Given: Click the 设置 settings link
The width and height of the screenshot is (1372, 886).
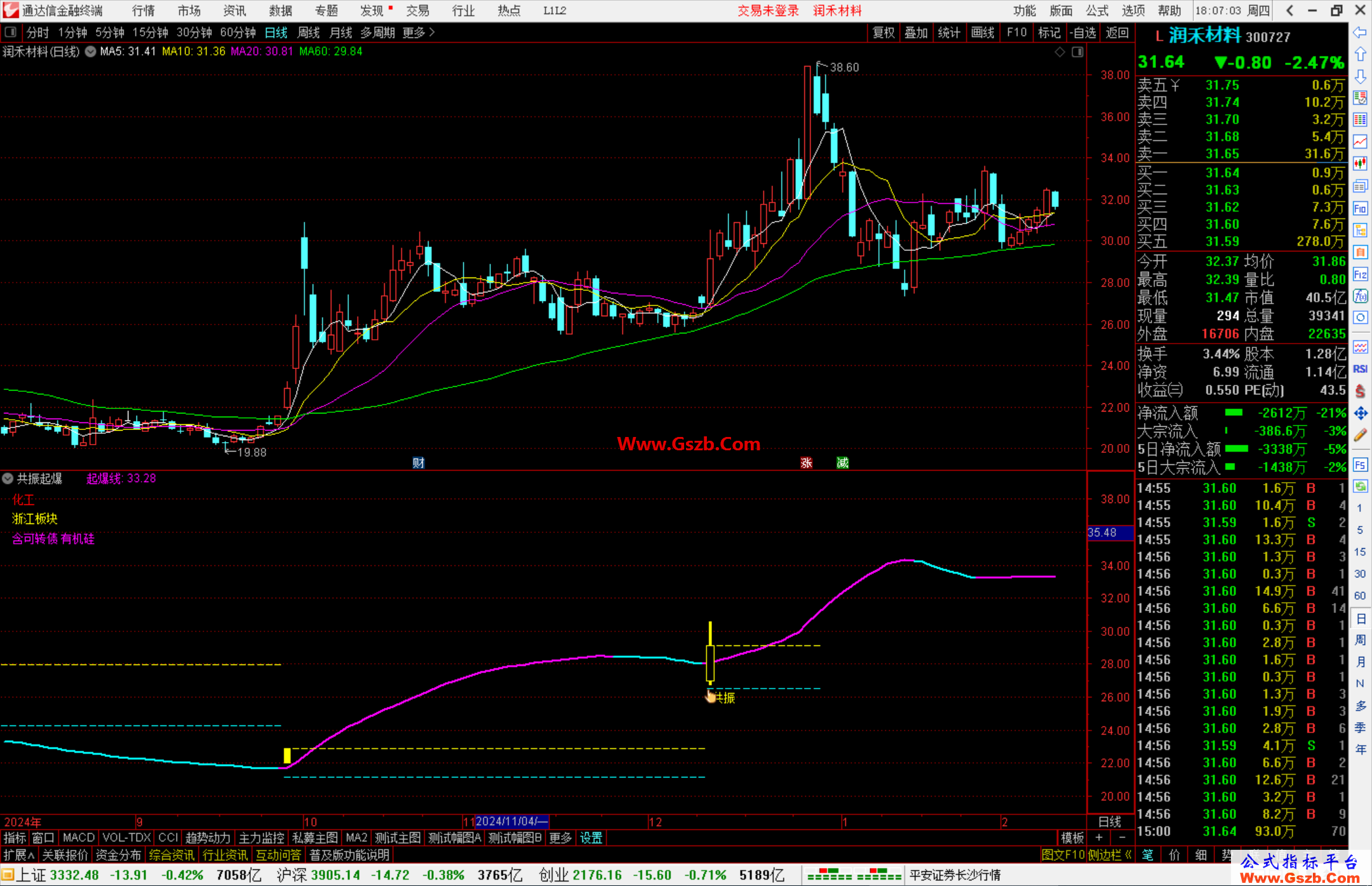Looking at the screenshot, I should pyautogui.click(x=591, y=838).
